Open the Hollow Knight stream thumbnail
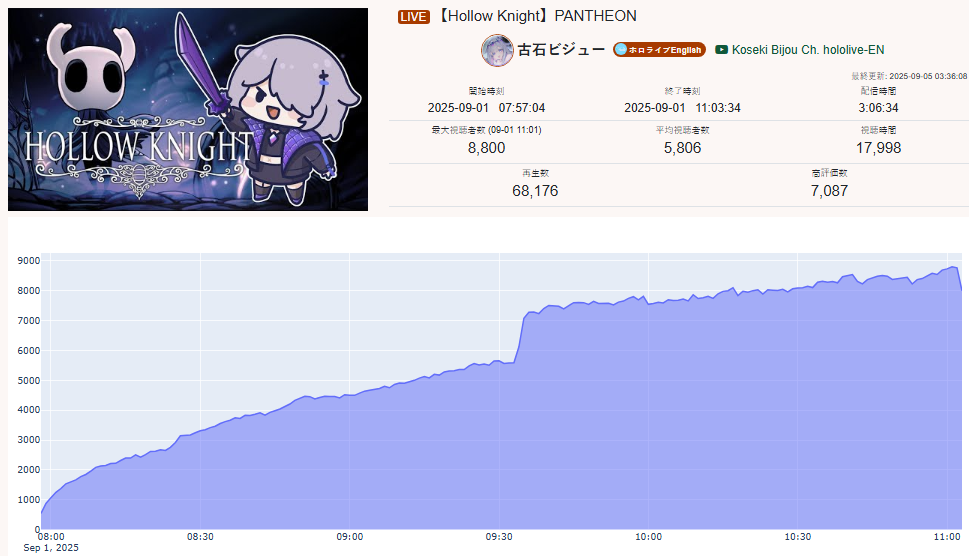969x556 pixels. pos(188,109)
